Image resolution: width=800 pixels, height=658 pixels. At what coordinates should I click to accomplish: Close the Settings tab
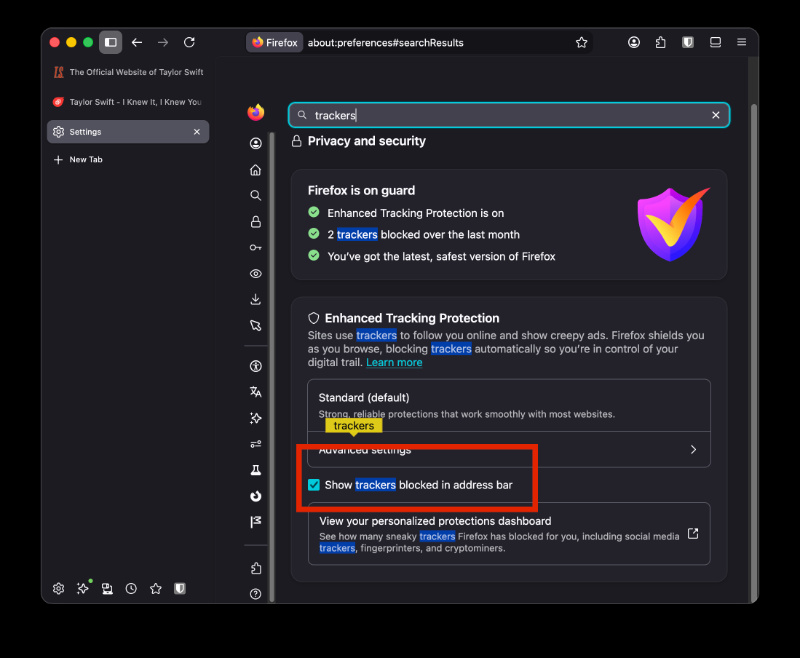(197, 132)
